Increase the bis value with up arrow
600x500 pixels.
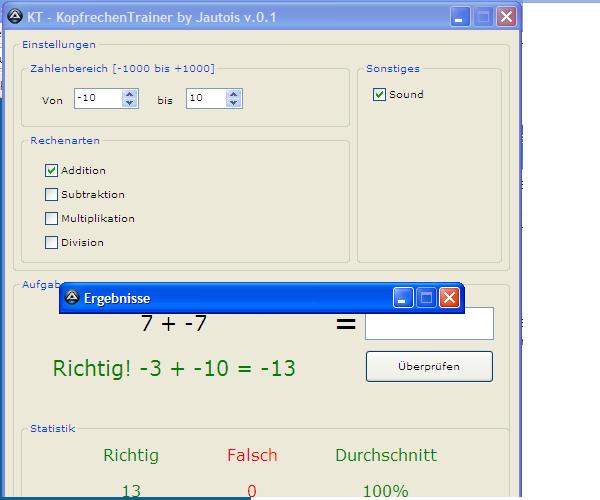(234, 95)
